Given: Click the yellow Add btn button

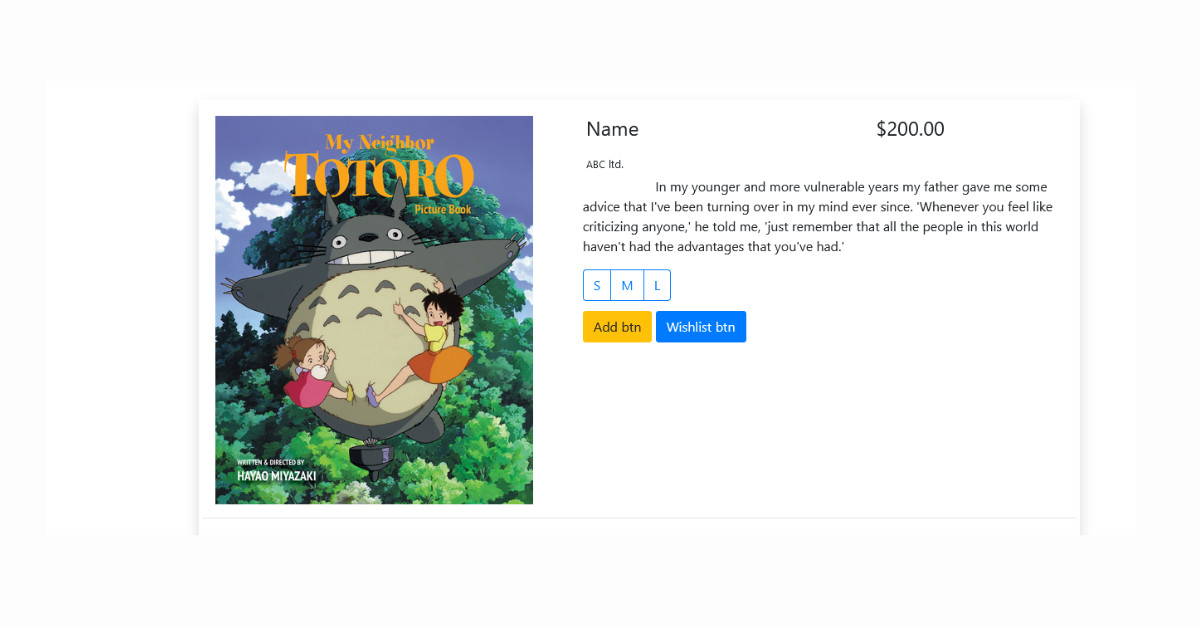Looking at the screenshot, I should pos(617,327).
